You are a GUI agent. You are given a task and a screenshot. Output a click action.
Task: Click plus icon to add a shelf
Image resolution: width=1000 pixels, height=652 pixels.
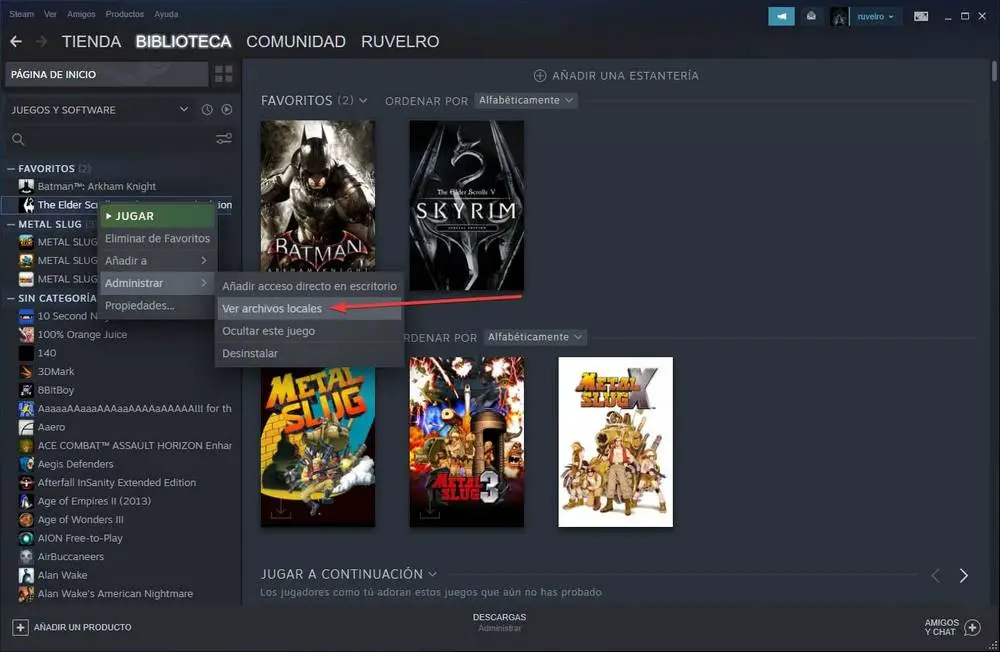click(x=540, y=76)
